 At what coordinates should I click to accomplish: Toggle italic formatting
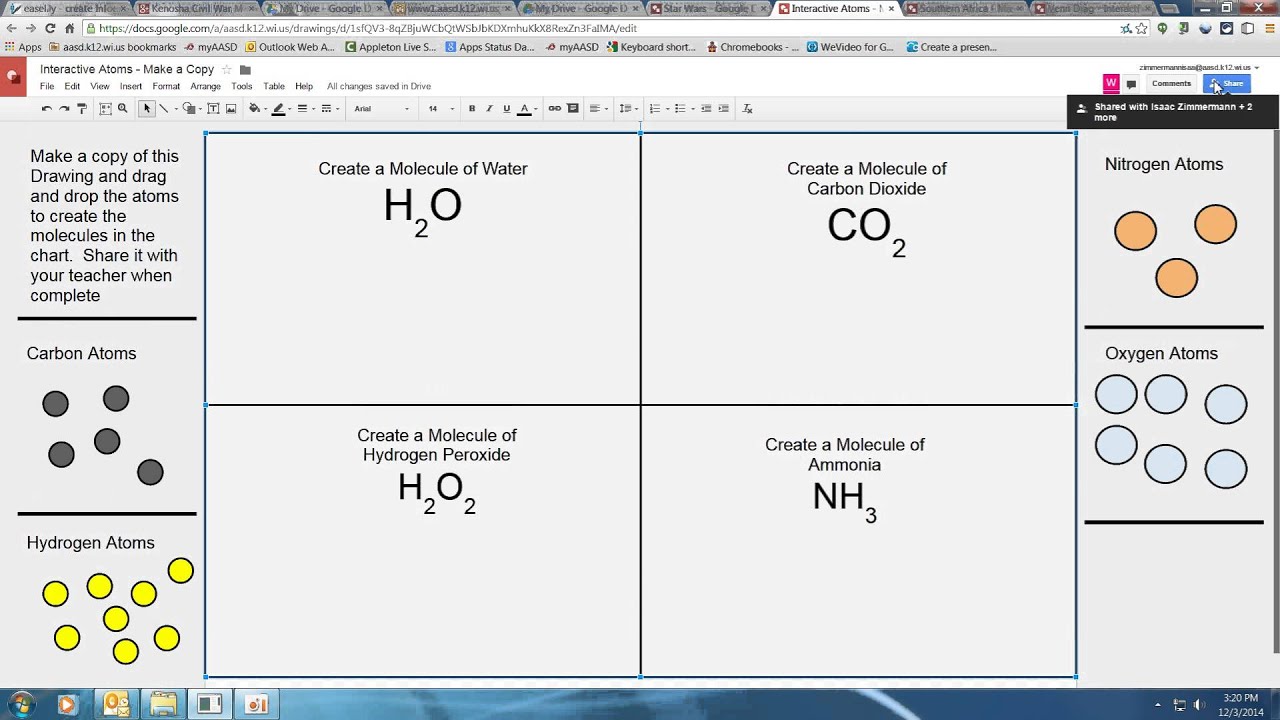coord(487,108)
